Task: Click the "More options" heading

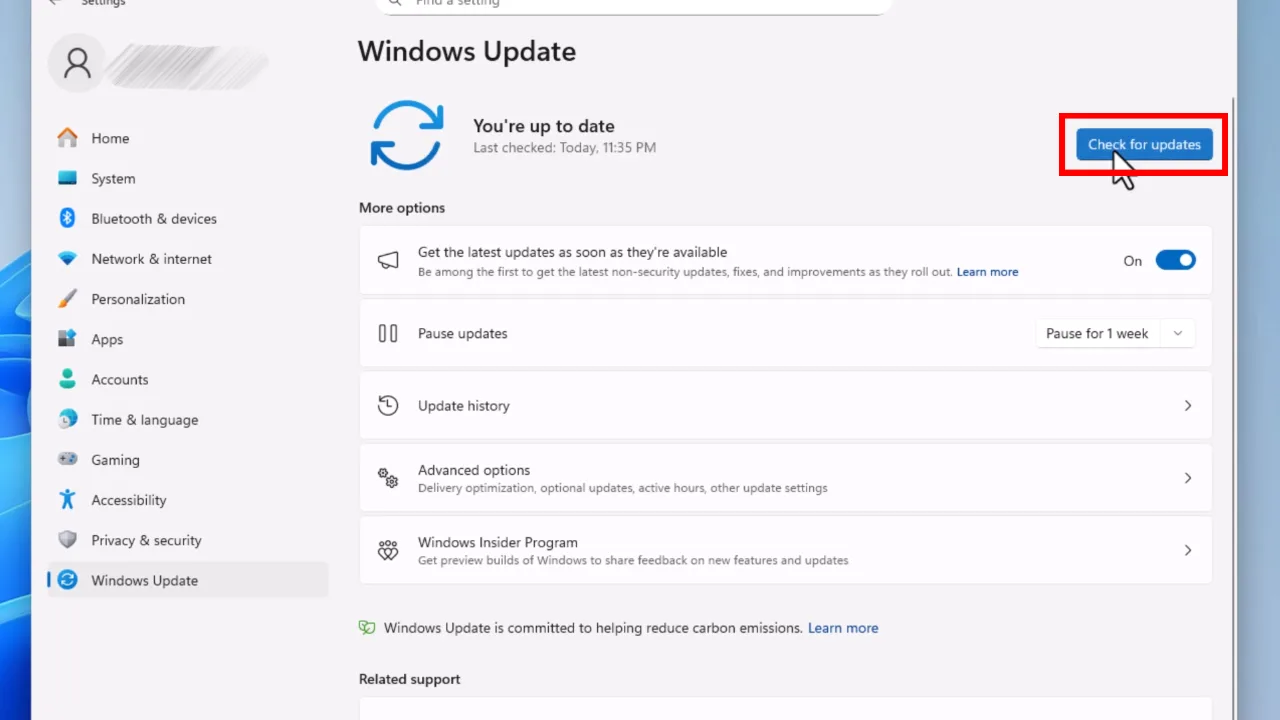Action: point(402,207)
